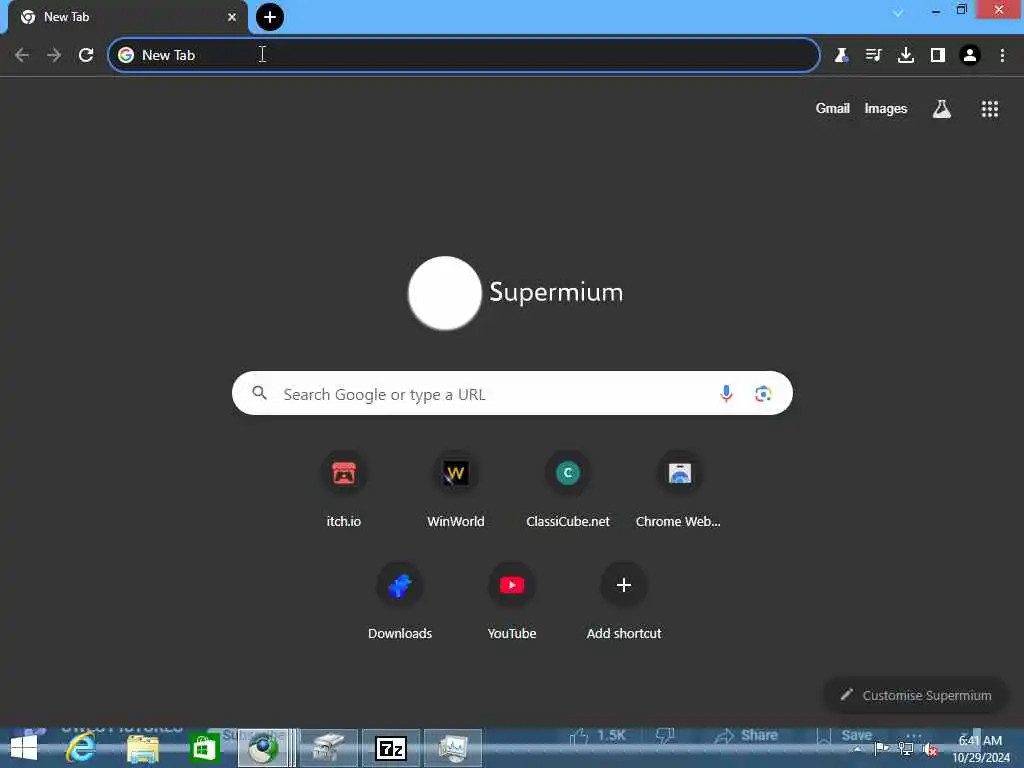Image resolution: width=1024 pixels, height=768 pixels.
Task: Open the system monitor taskbar icon
Action: pos(453,748)
